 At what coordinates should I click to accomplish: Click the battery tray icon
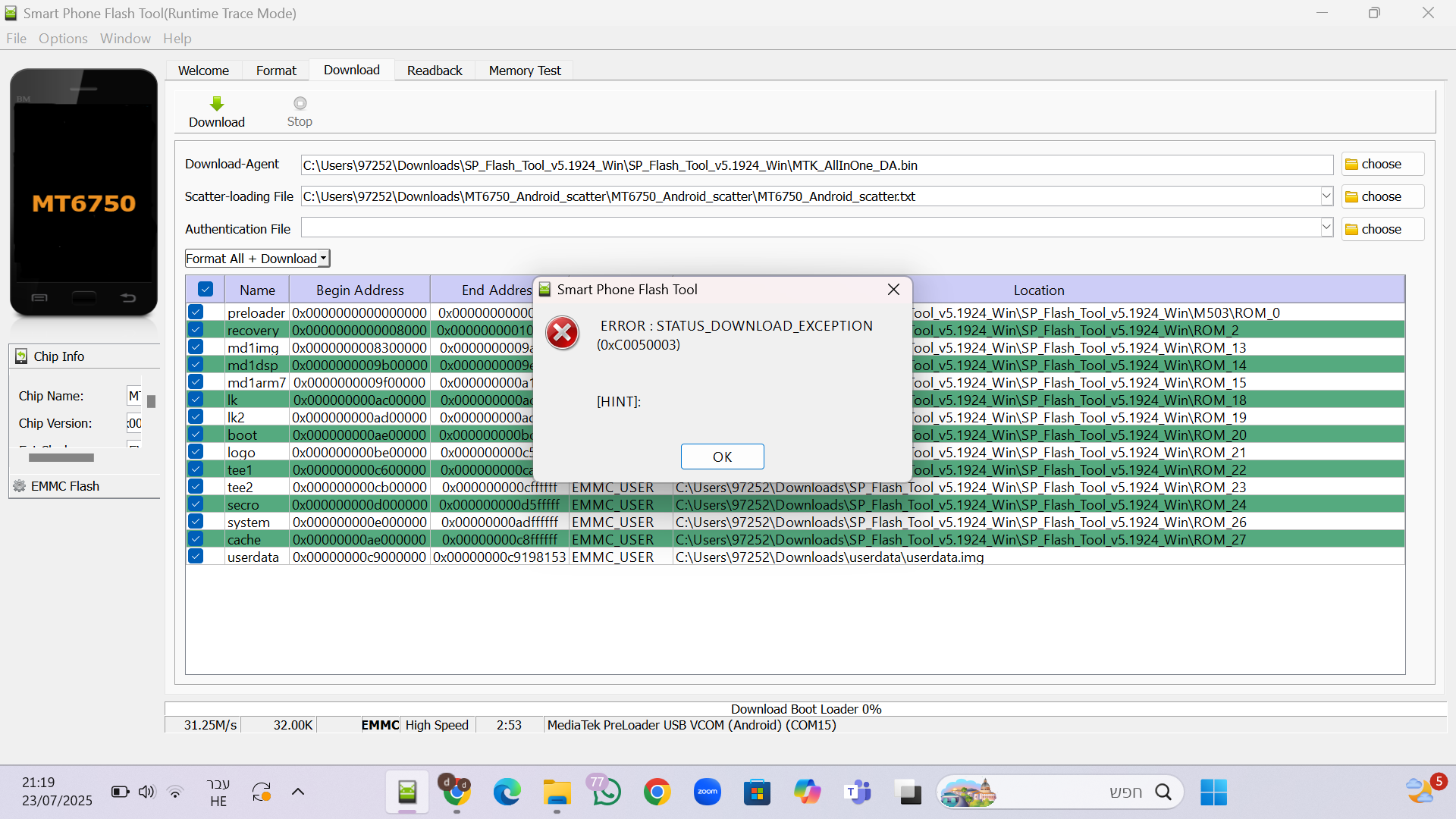[120, 792]
